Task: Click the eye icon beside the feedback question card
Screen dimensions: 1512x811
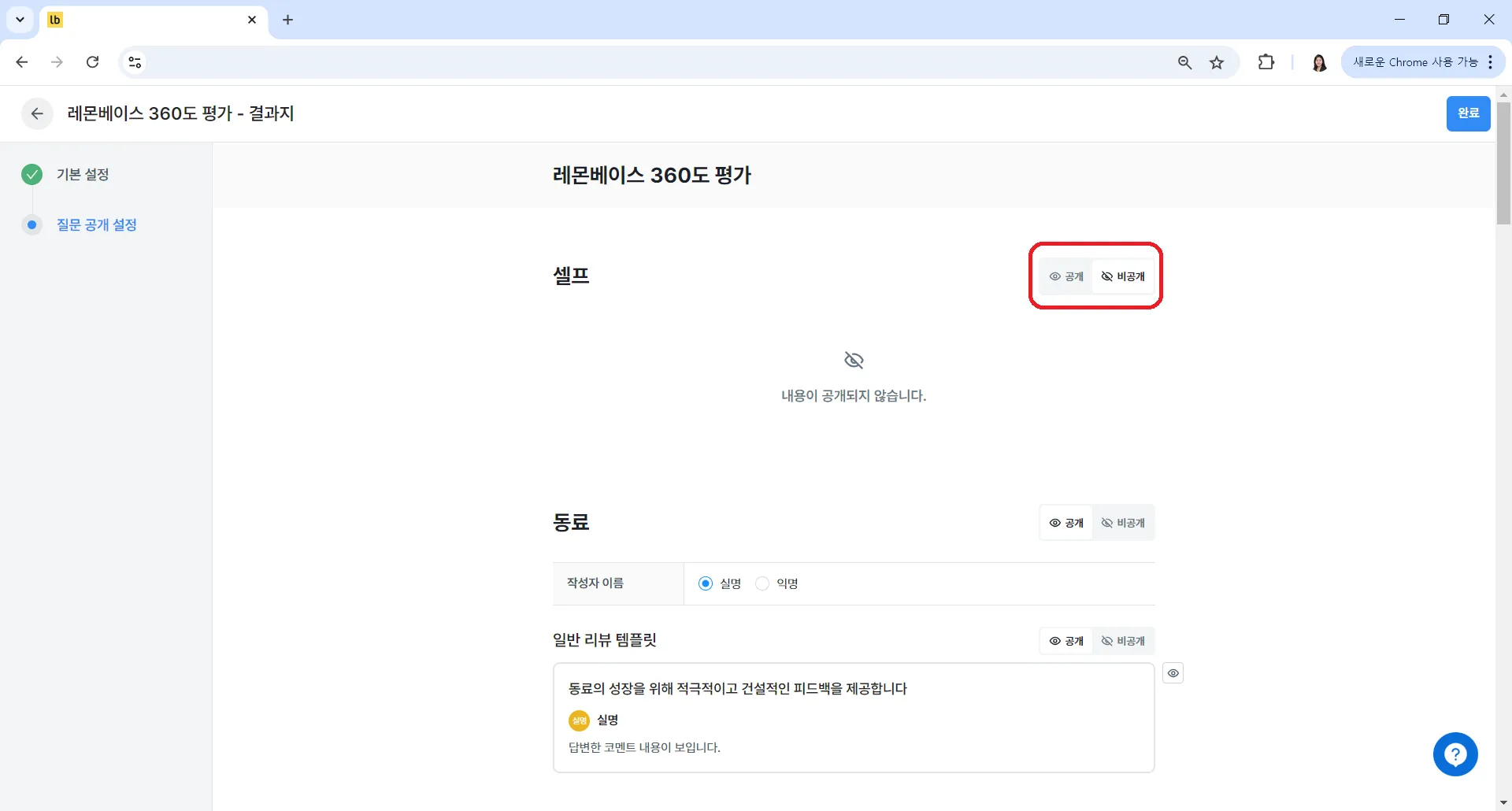Action: [1173, 673]
